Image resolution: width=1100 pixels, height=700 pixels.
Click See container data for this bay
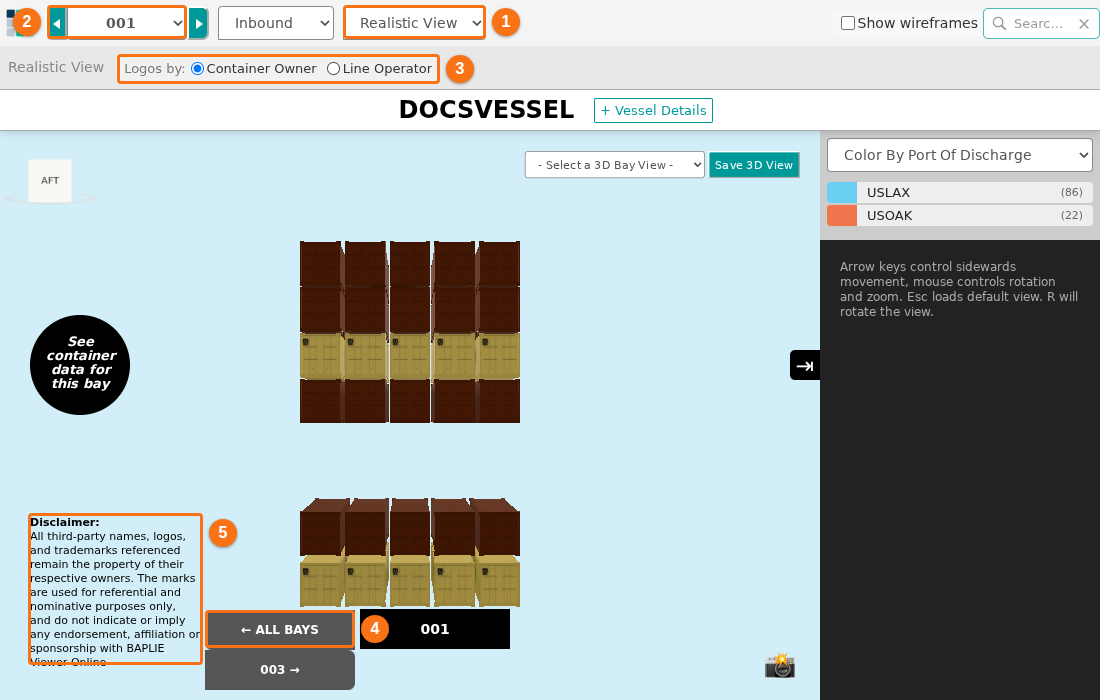click(80, 365)
